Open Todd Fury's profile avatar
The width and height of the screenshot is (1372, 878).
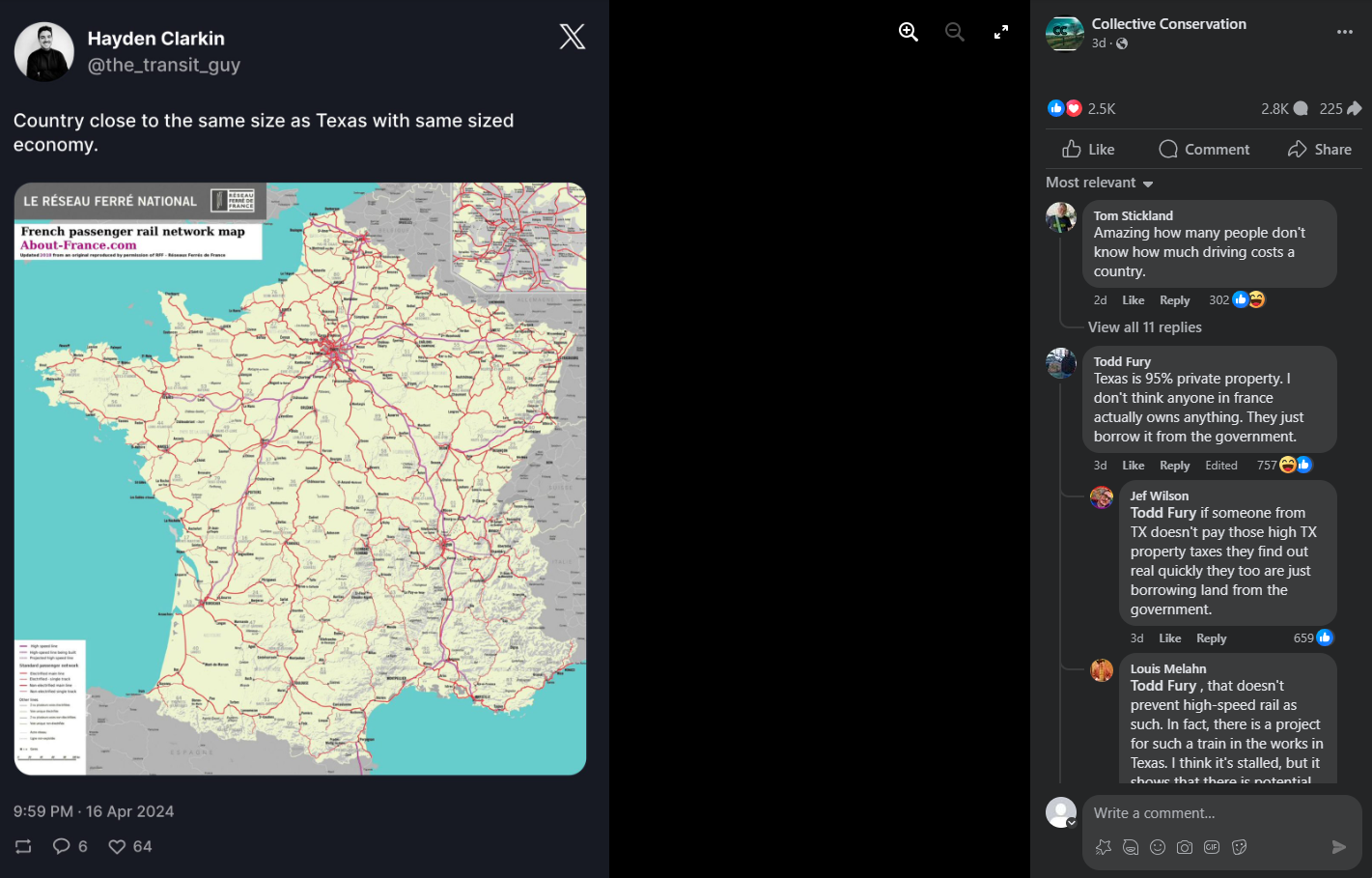point(1061,363)
